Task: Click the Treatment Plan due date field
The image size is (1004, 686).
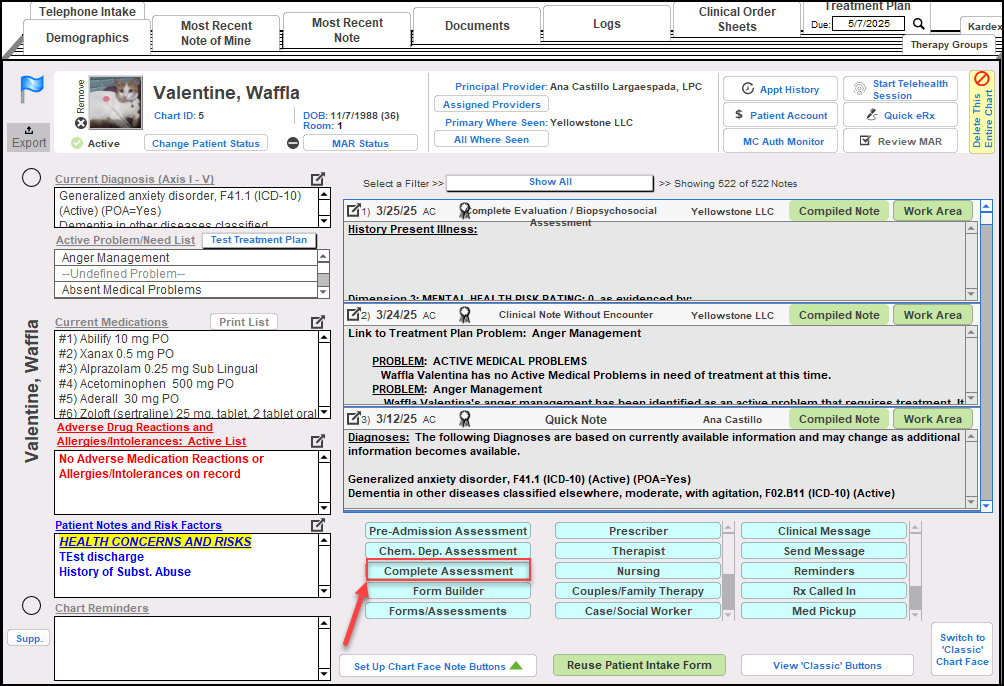Action: (870, 24)
